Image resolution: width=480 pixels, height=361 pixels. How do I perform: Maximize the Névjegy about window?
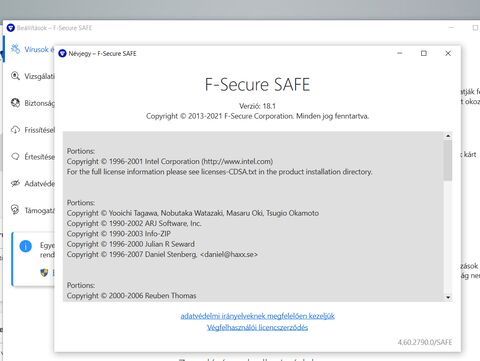424,53
